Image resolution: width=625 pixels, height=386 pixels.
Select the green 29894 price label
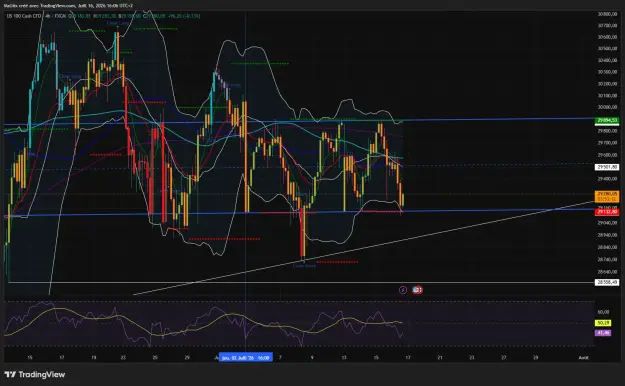pos(607,120)
